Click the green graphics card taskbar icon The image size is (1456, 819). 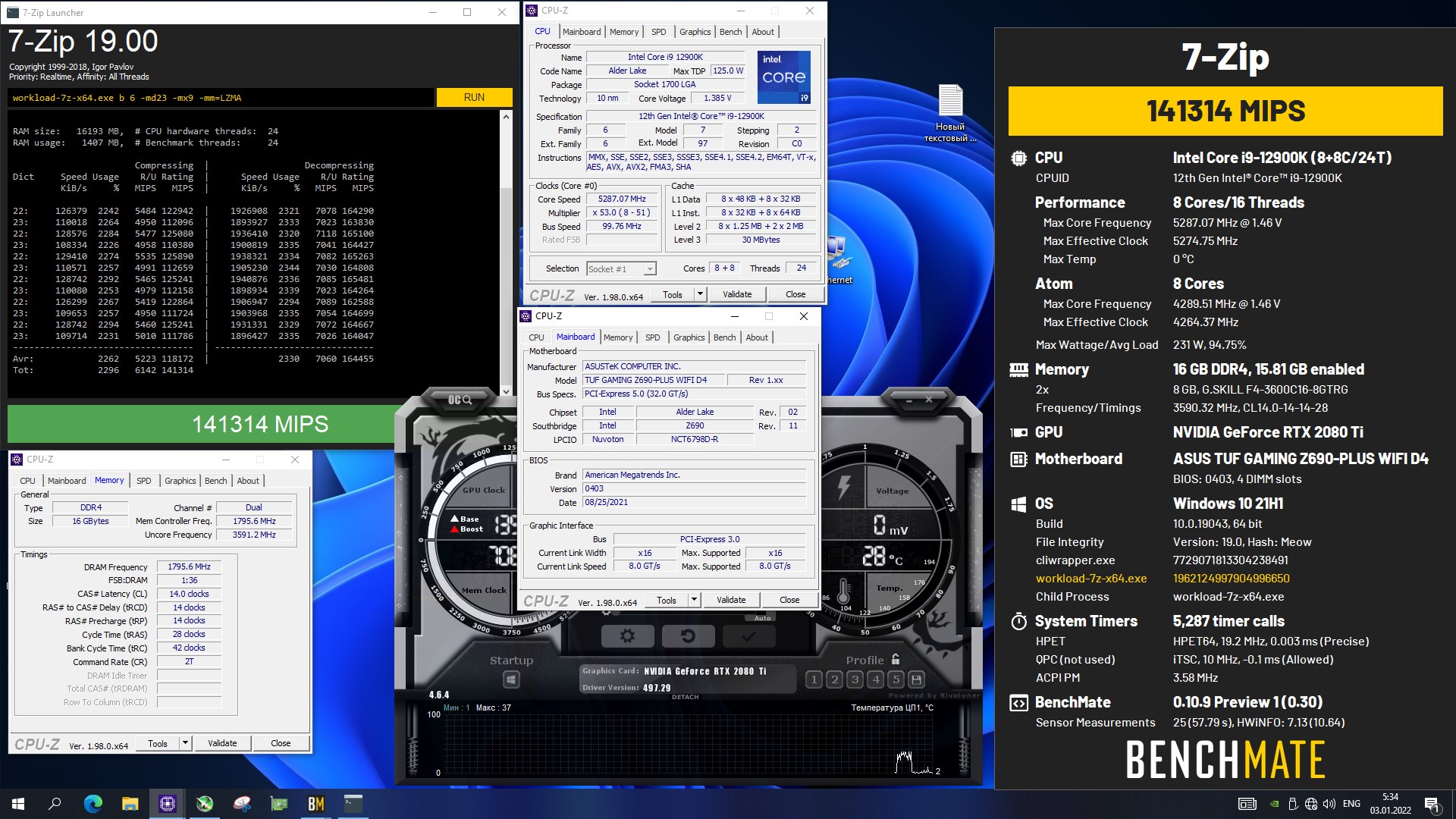278,804
